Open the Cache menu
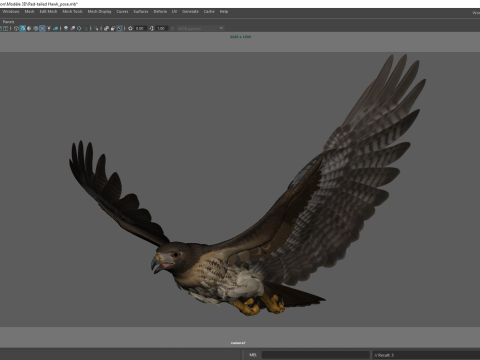 [x=209, y=12]
